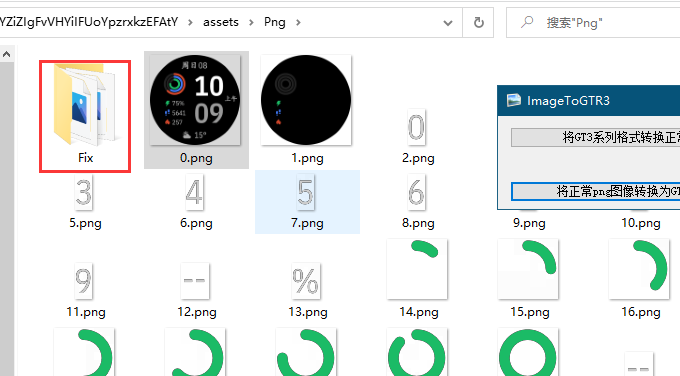The image size is (680, 376).
Task: Click the convert normal png button
Action: 595,191
